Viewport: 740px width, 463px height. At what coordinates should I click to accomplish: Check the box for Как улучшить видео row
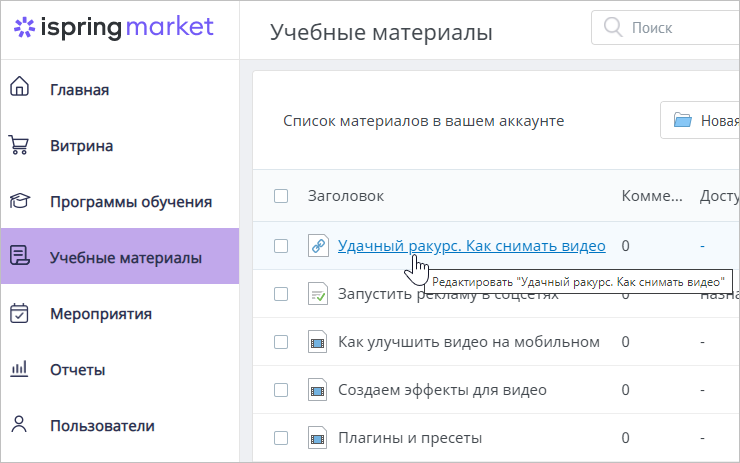pyautogui.click(x=281, y=342)
